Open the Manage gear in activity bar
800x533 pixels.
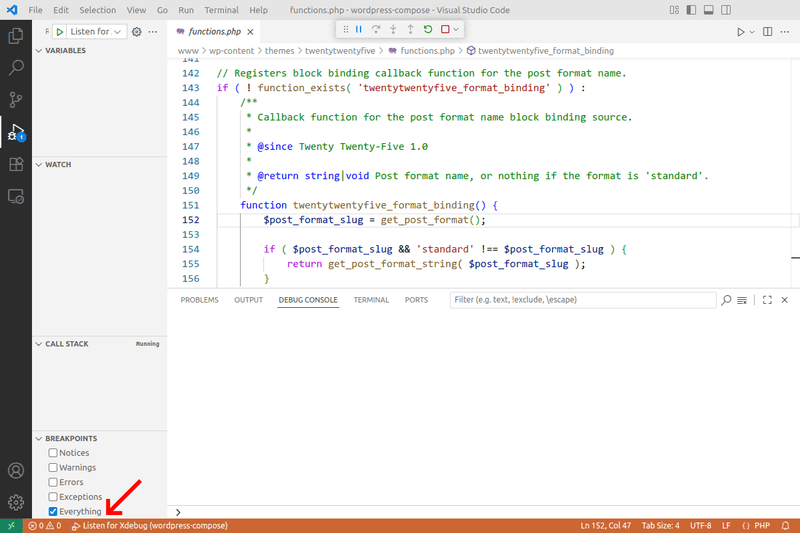[x=16, y=502]
